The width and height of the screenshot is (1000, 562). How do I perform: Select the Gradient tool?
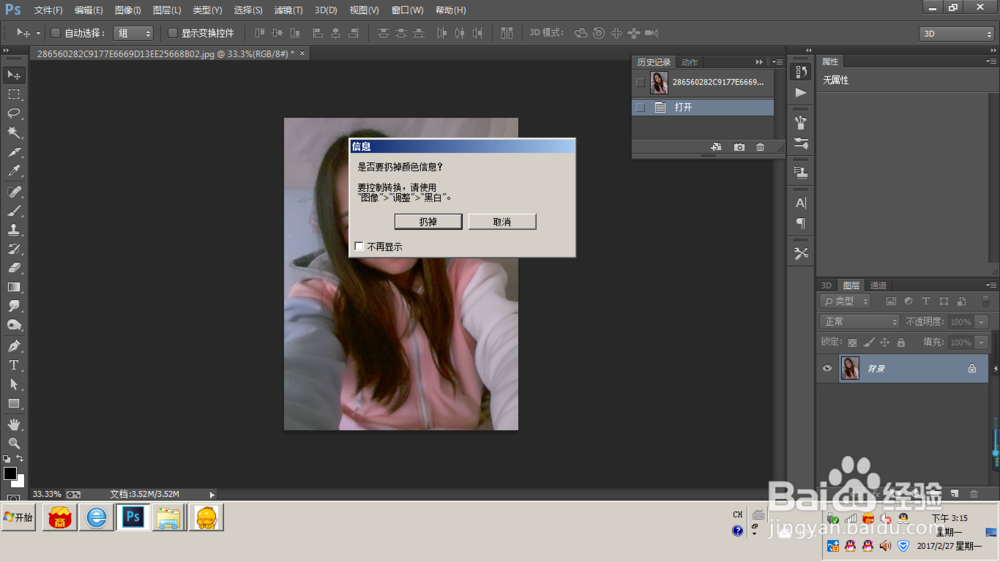tap(13, 287)
